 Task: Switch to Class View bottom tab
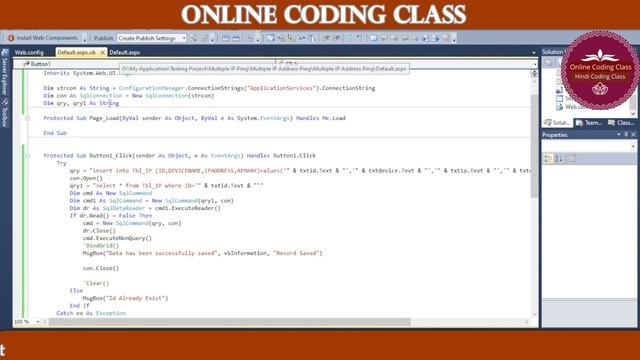pos(620,122)
